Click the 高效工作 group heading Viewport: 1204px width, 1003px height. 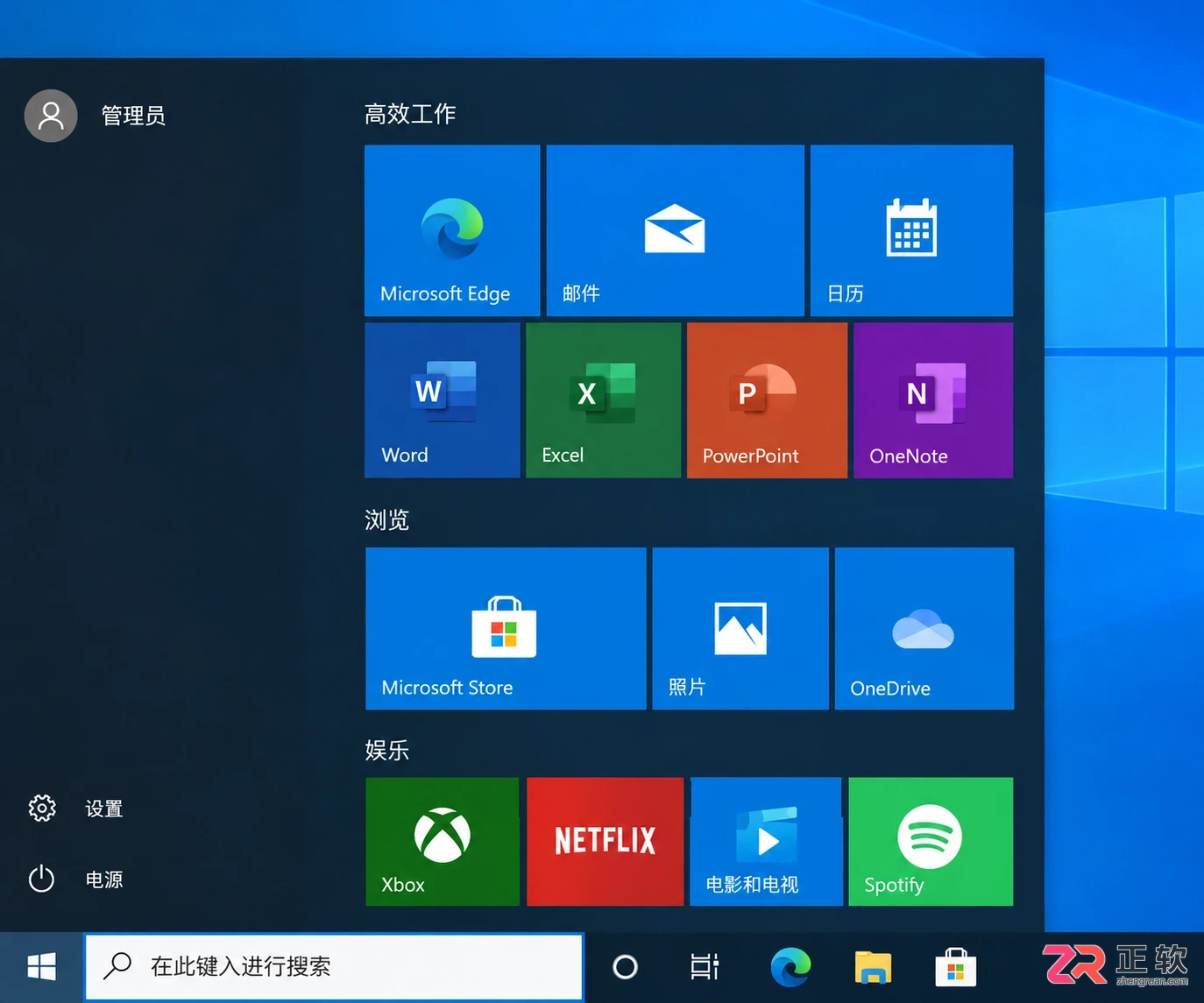(x=410, y=114)
